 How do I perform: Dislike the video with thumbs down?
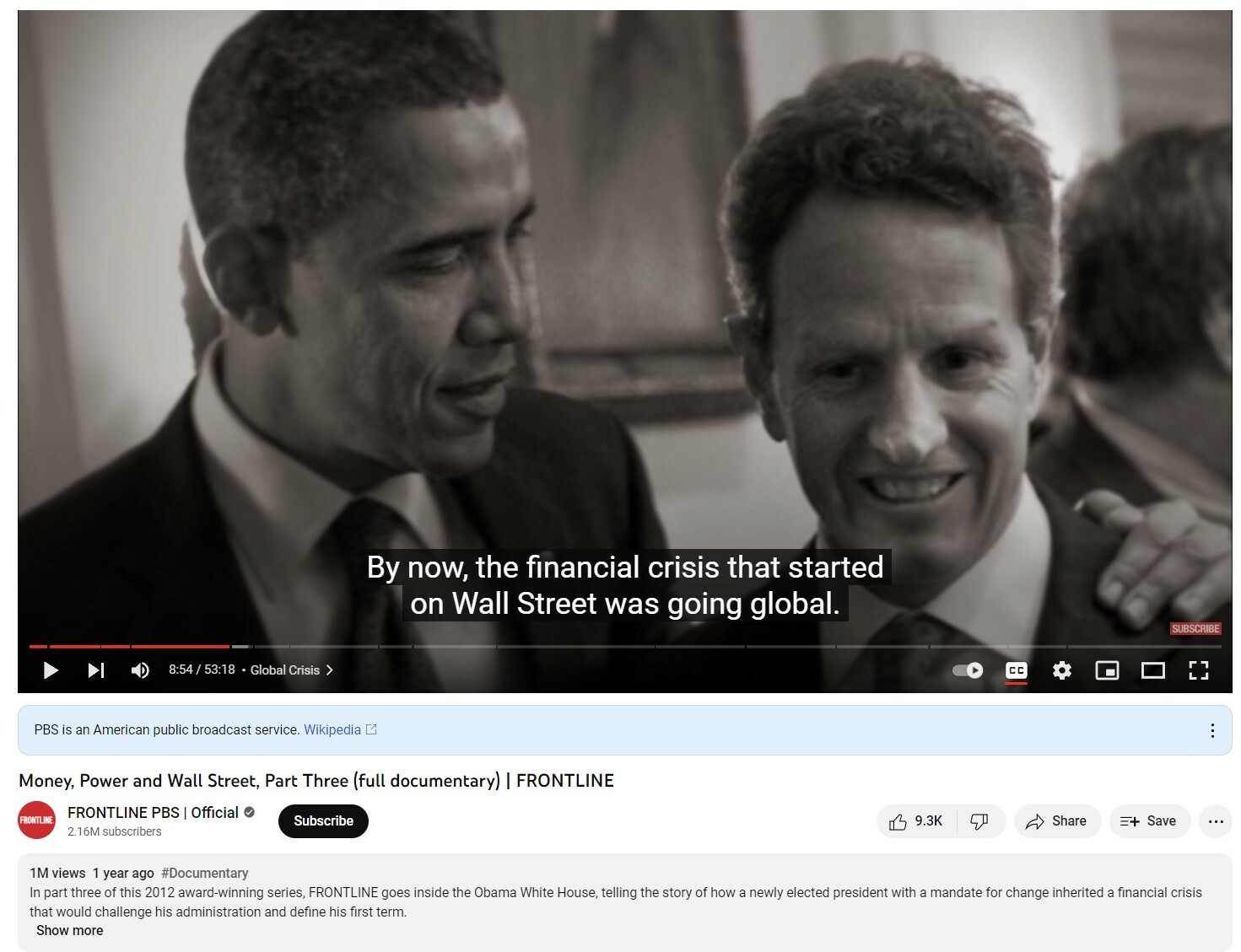pos(979,821)
